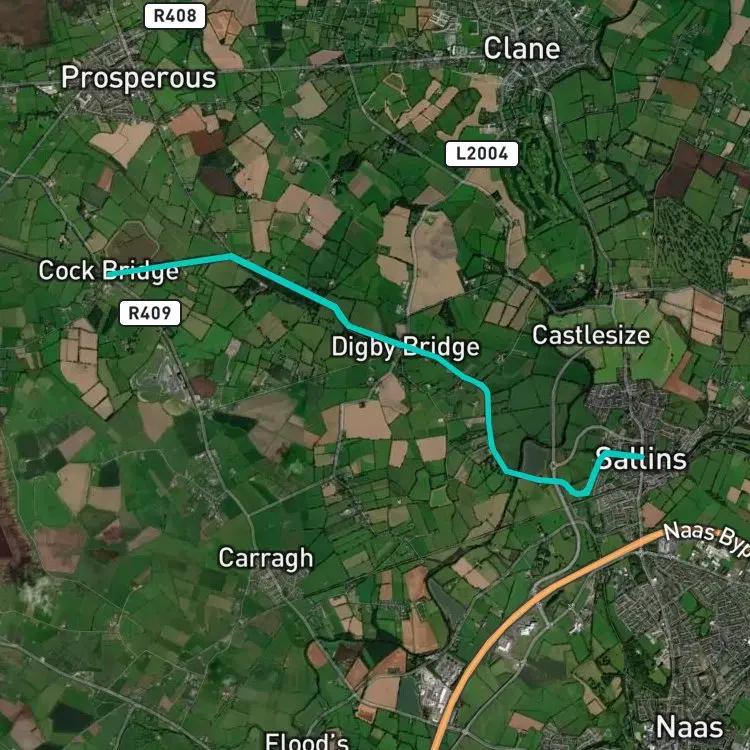
Task: Click the racetrack area below R409
Action: coord(160,378)
